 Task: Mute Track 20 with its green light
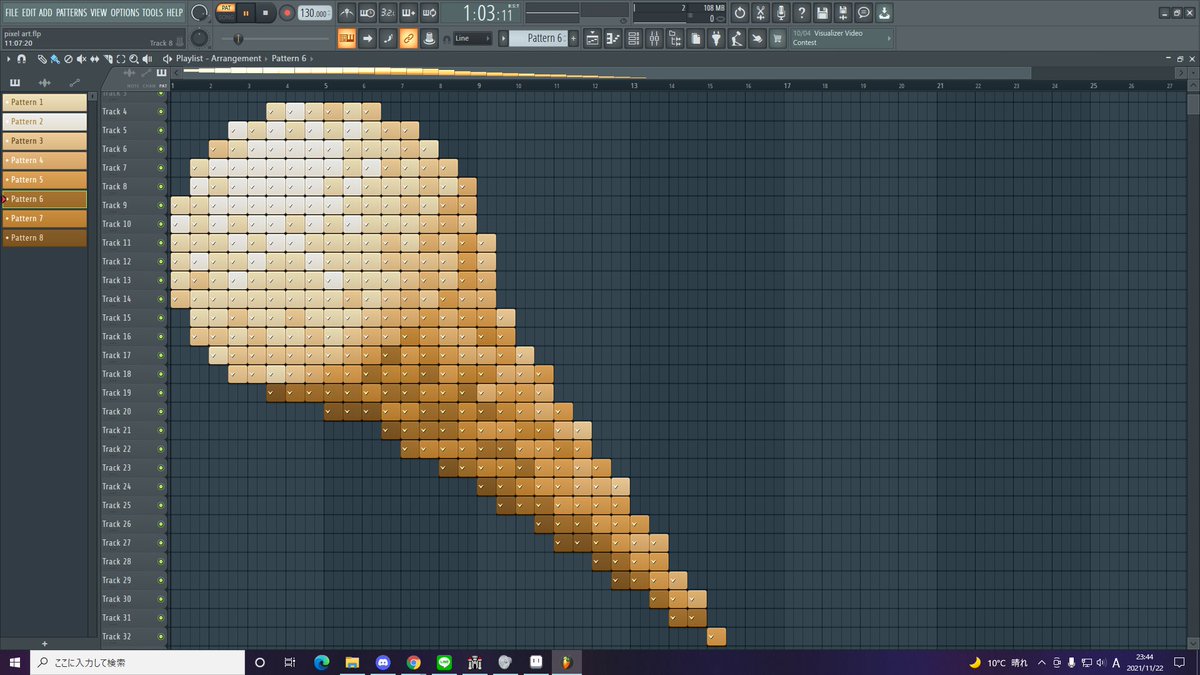[161, 412]
